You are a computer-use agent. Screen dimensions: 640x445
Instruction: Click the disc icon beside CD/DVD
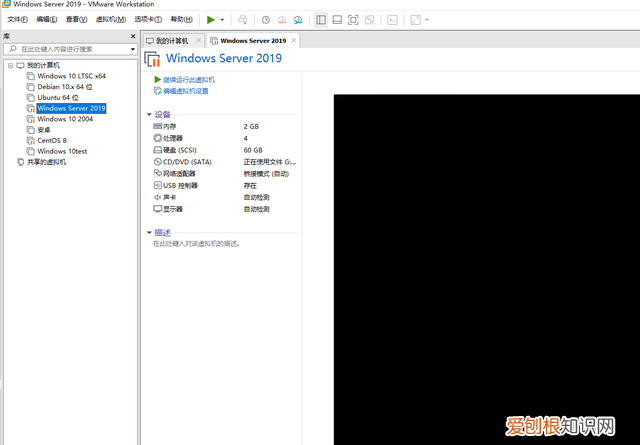[x=158, y=162]
